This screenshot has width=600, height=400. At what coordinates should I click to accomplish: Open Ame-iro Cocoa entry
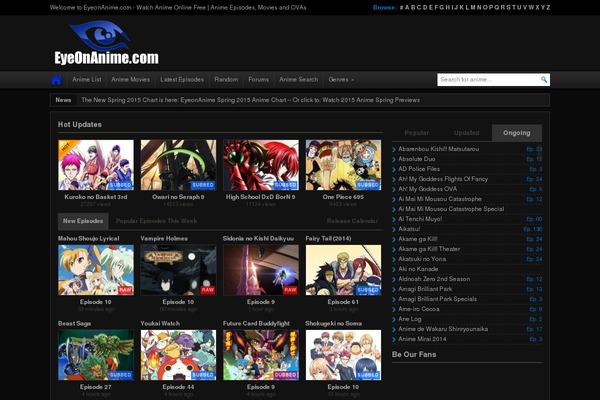[x=419, y=309]
